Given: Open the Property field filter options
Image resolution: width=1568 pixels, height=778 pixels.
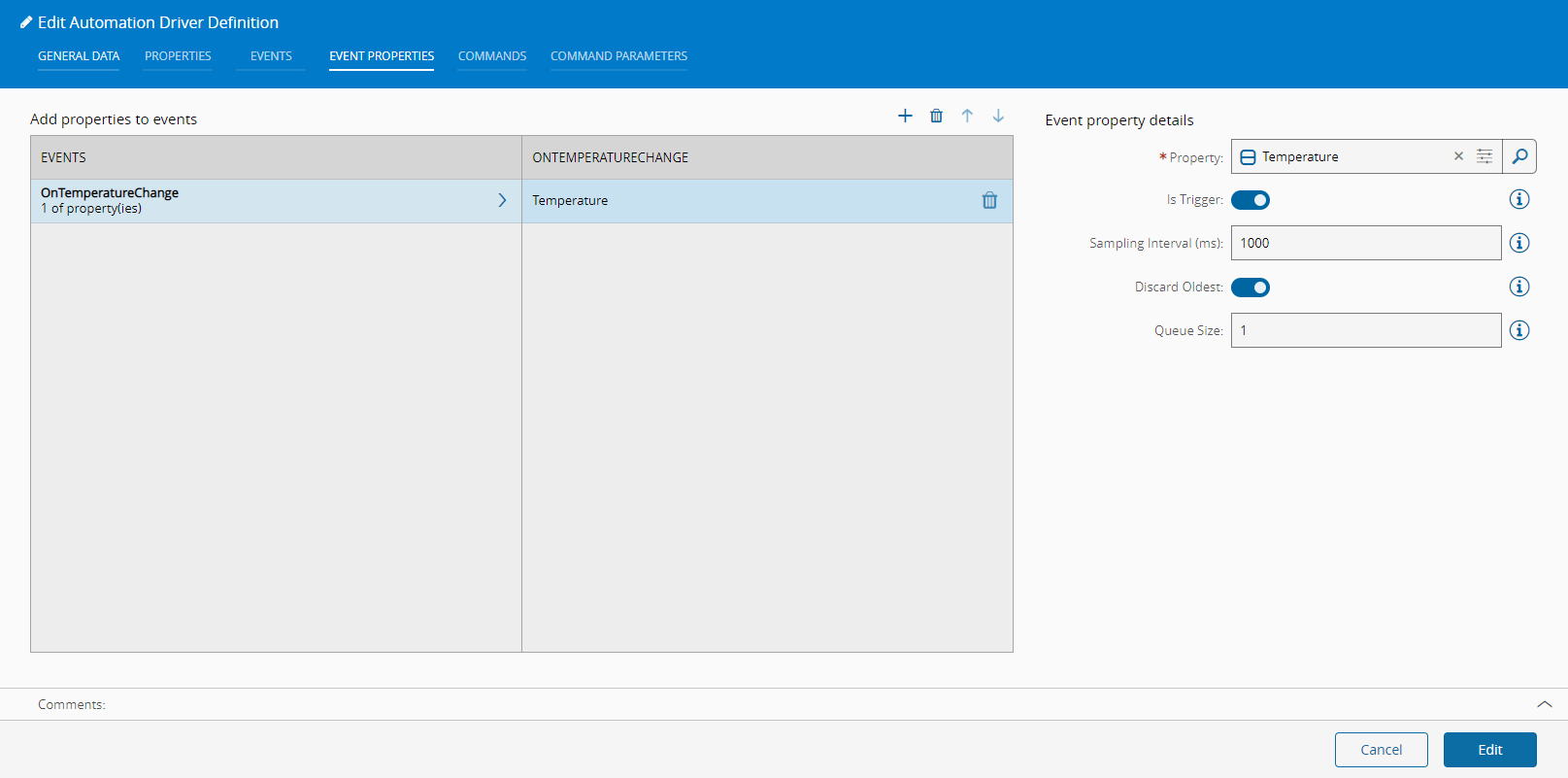Looking at the screenshot, I should pos(1485,156).
